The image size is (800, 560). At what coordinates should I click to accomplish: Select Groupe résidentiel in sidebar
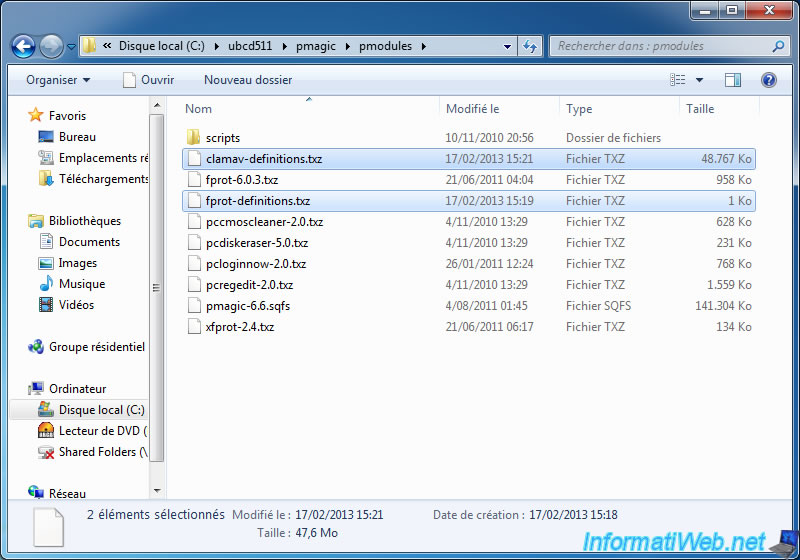(x=97, y=347)
